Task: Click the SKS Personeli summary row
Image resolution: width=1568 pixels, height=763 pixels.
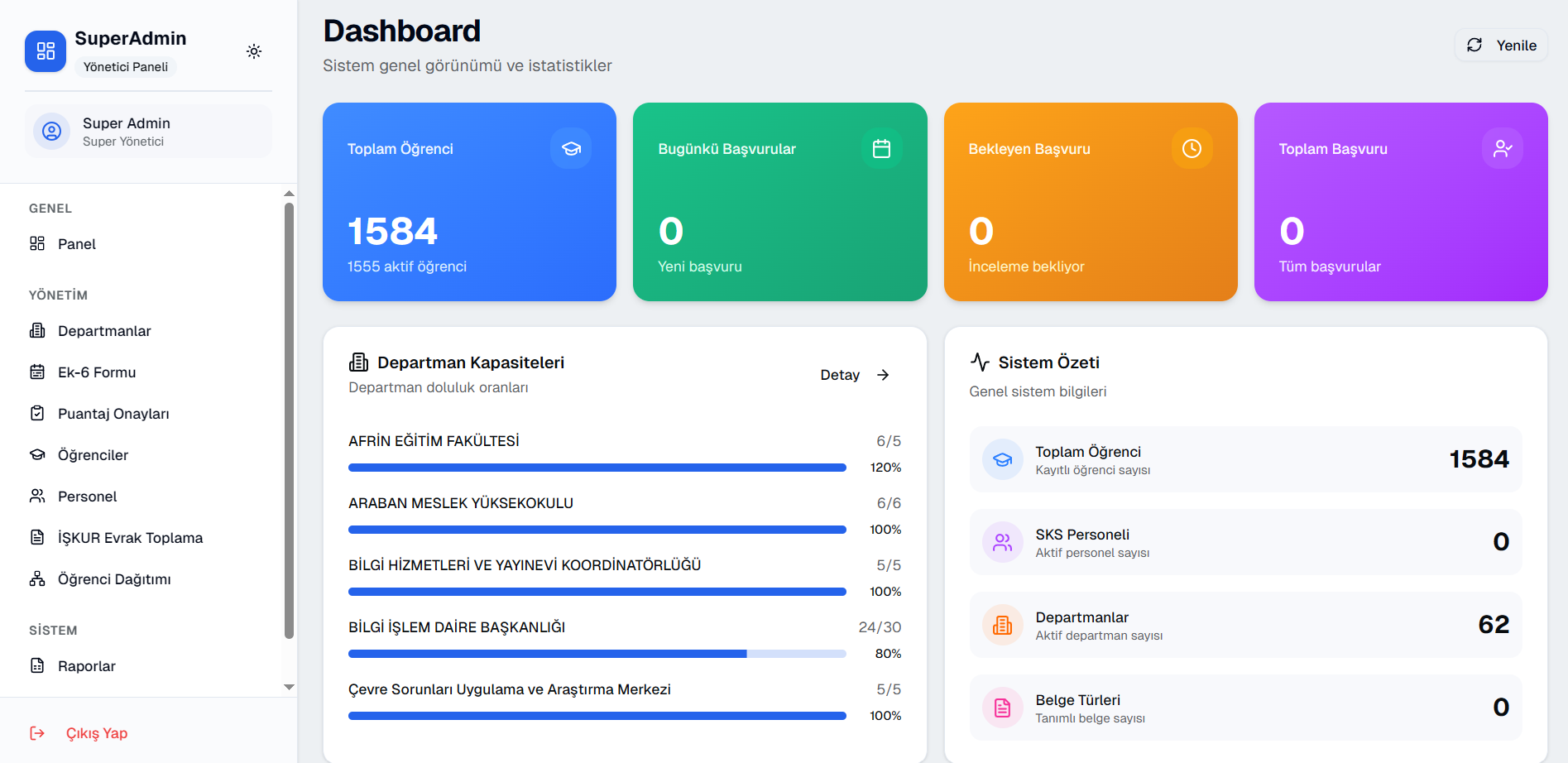Action: (1245, 542)
